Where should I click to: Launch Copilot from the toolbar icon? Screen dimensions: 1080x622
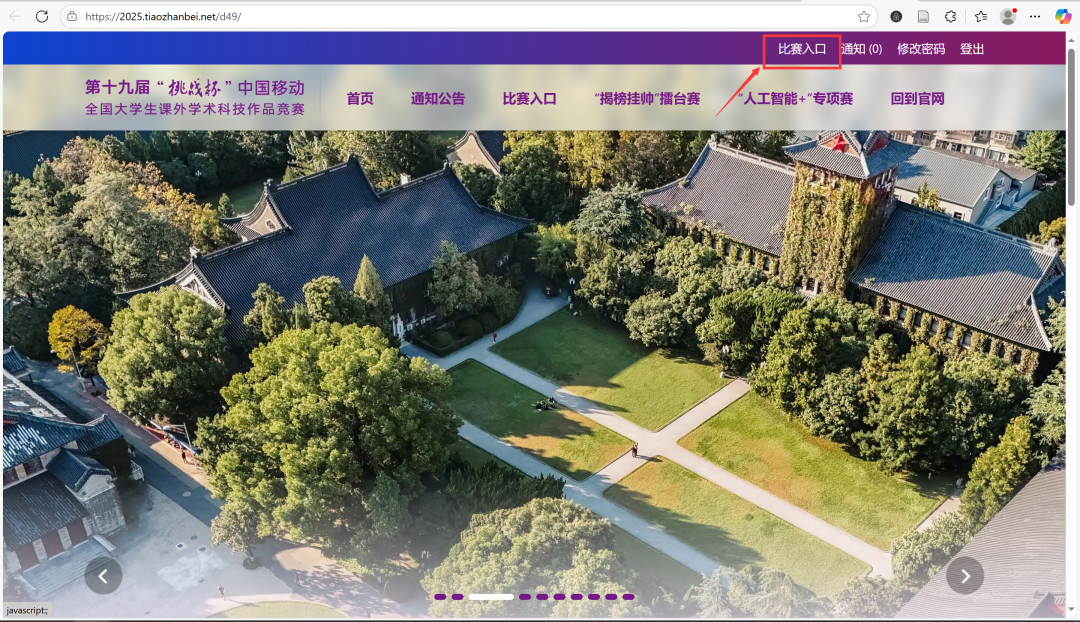click(1063, 17)
